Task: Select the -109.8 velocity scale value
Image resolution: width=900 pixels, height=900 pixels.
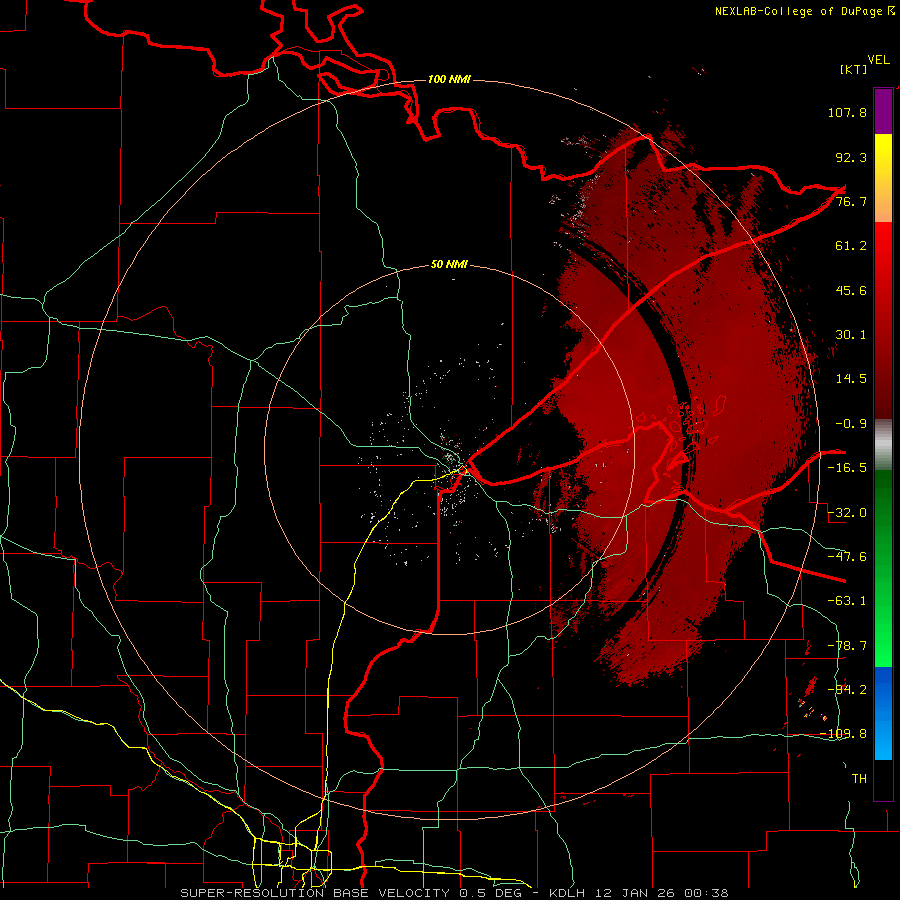Action: tap(843, 734)
